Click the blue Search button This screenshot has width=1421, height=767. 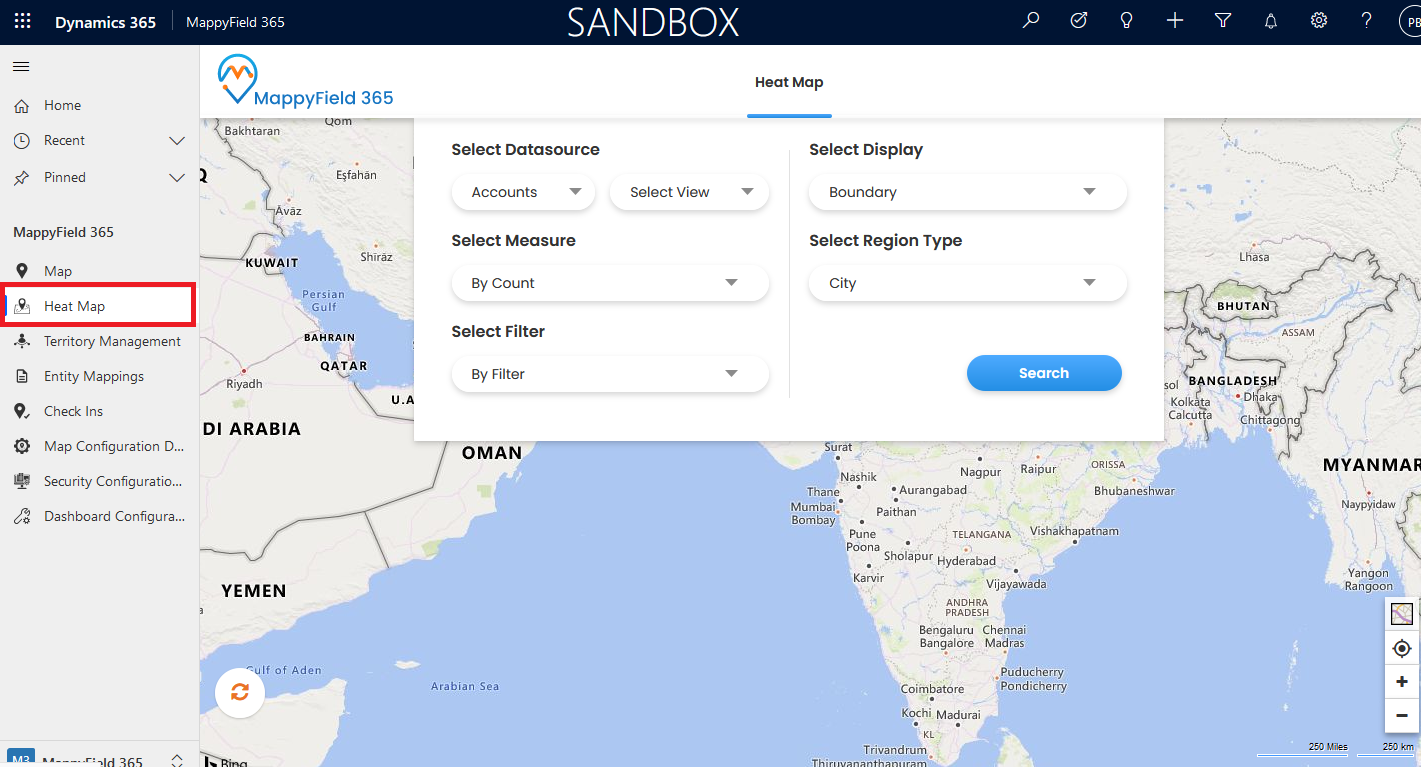[1044, 373]
